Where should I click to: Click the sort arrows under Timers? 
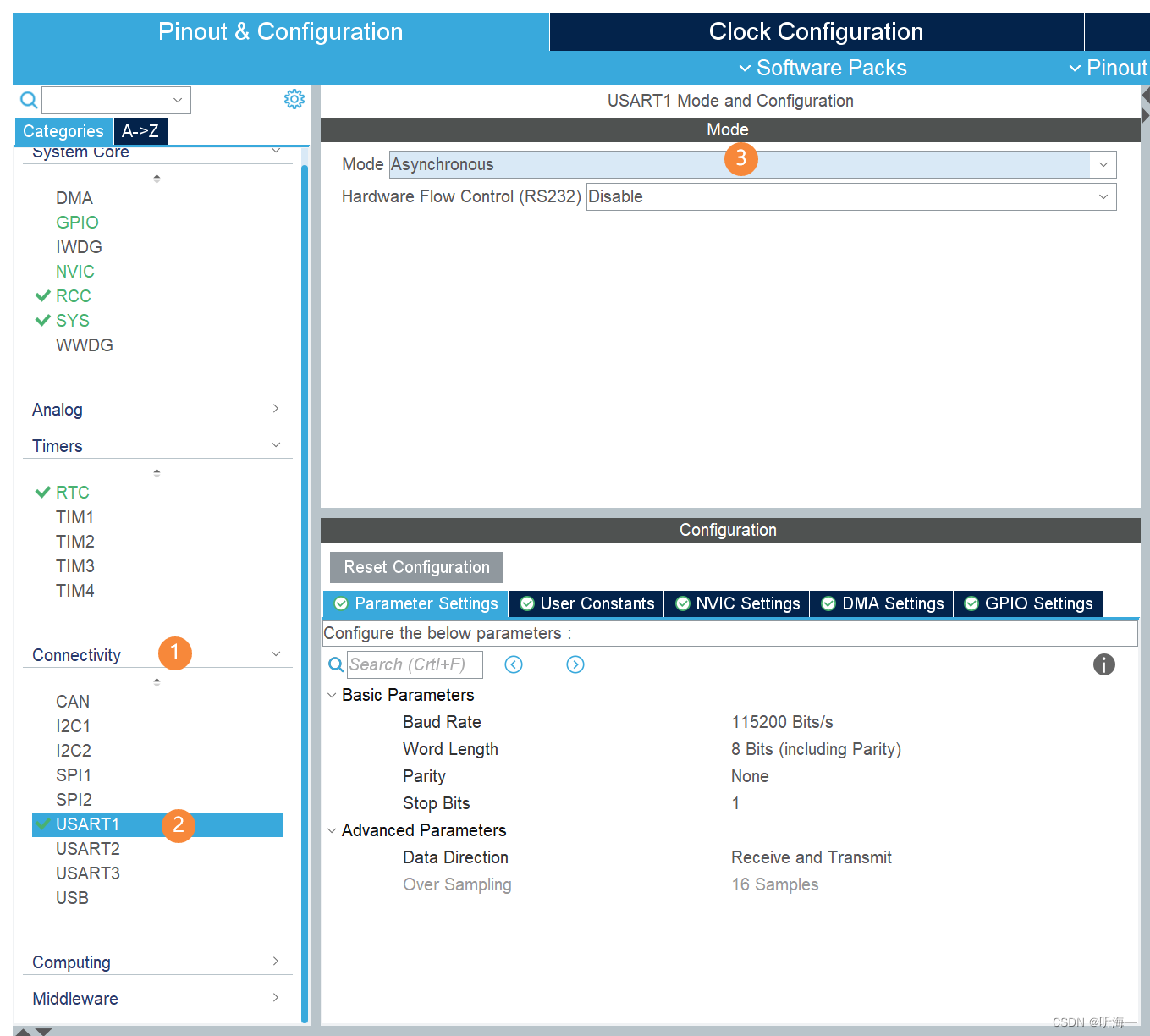tap(157, 473)
